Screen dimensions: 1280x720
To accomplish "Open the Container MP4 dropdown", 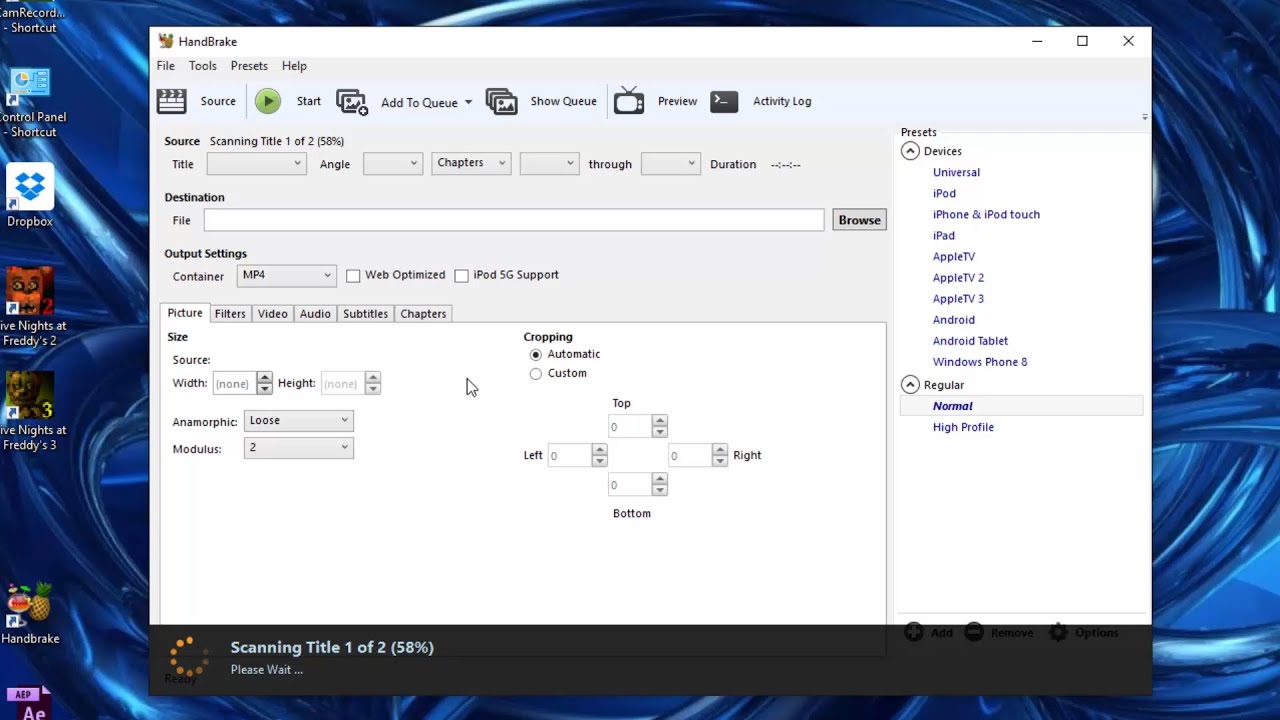I will [x=287, y=275].
